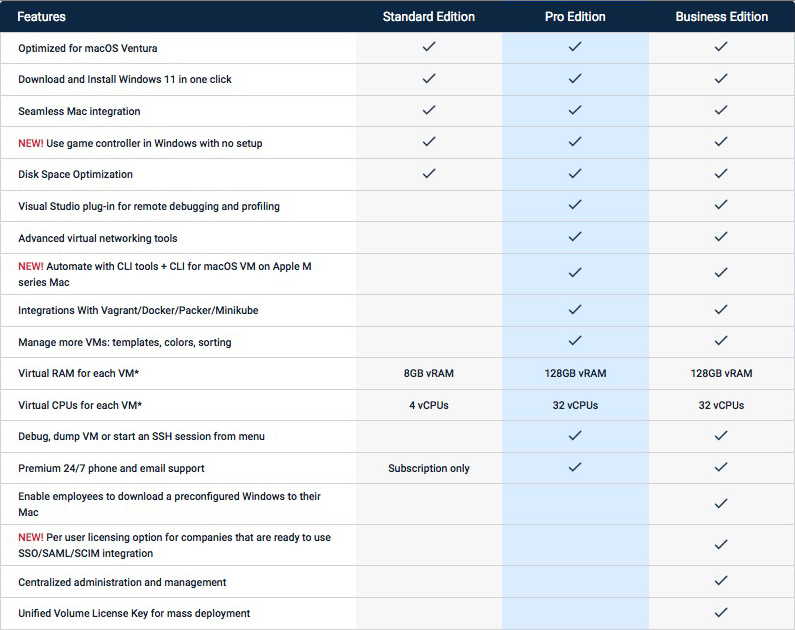Click the Features column header

pos(44,17)
